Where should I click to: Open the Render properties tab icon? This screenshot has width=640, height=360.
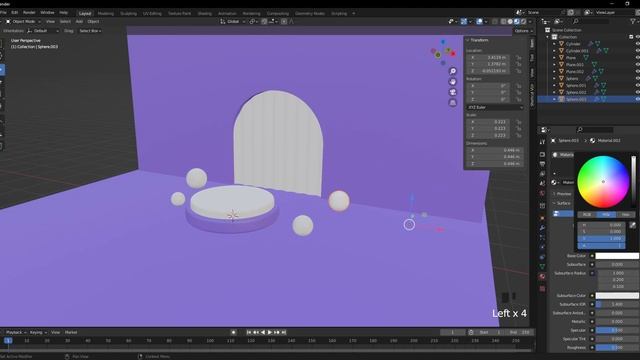[x=542, y=155]
